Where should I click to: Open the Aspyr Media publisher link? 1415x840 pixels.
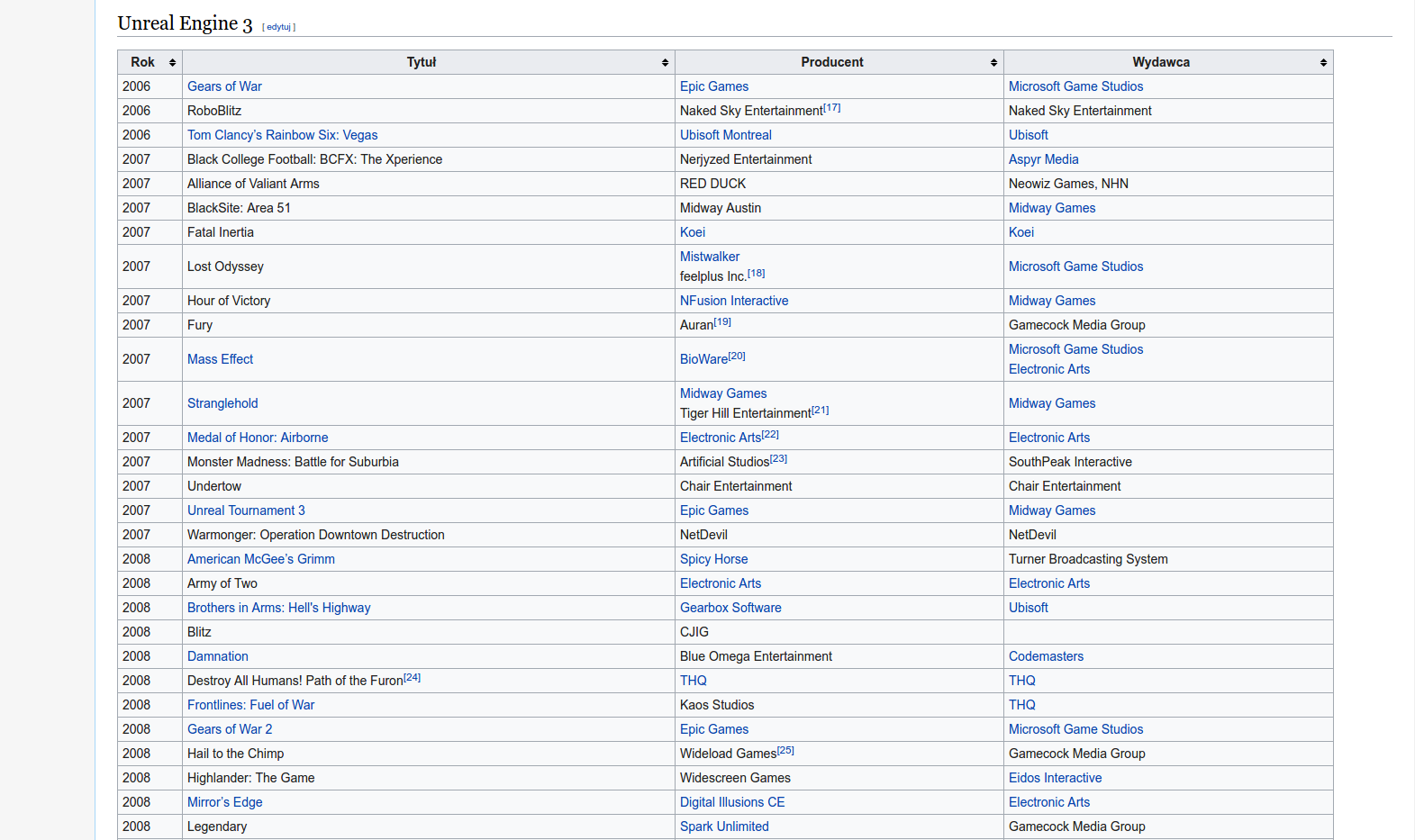[1043, 159]
